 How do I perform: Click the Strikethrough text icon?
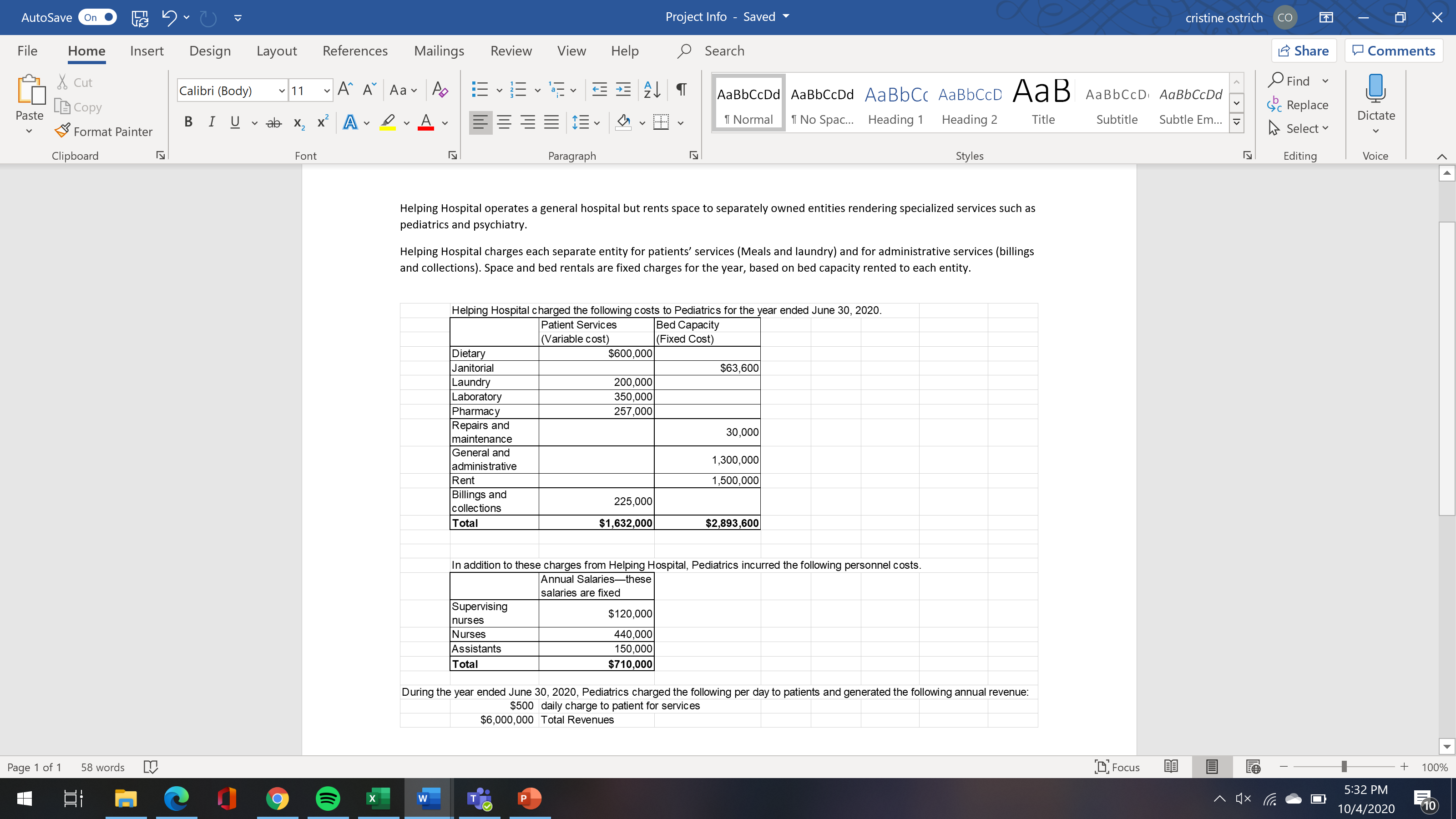point(273,122)
